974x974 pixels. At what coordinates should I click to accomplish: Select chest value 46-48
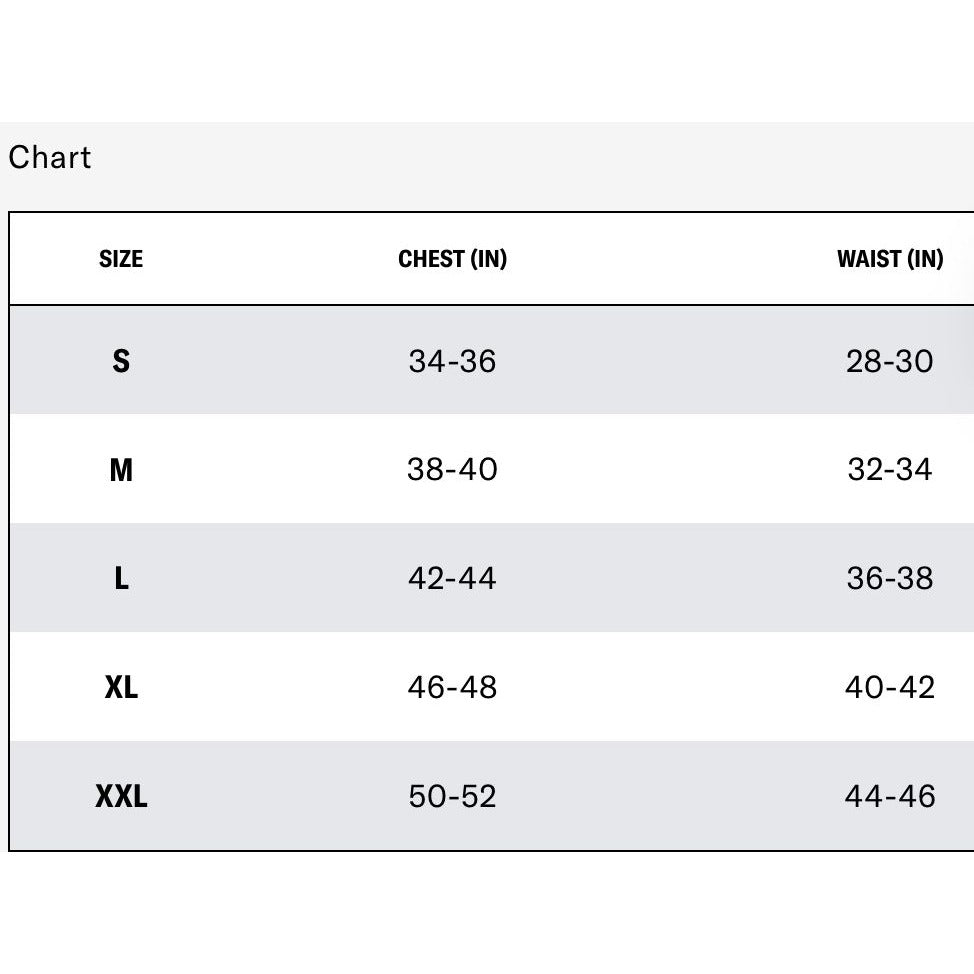[452, 688]
